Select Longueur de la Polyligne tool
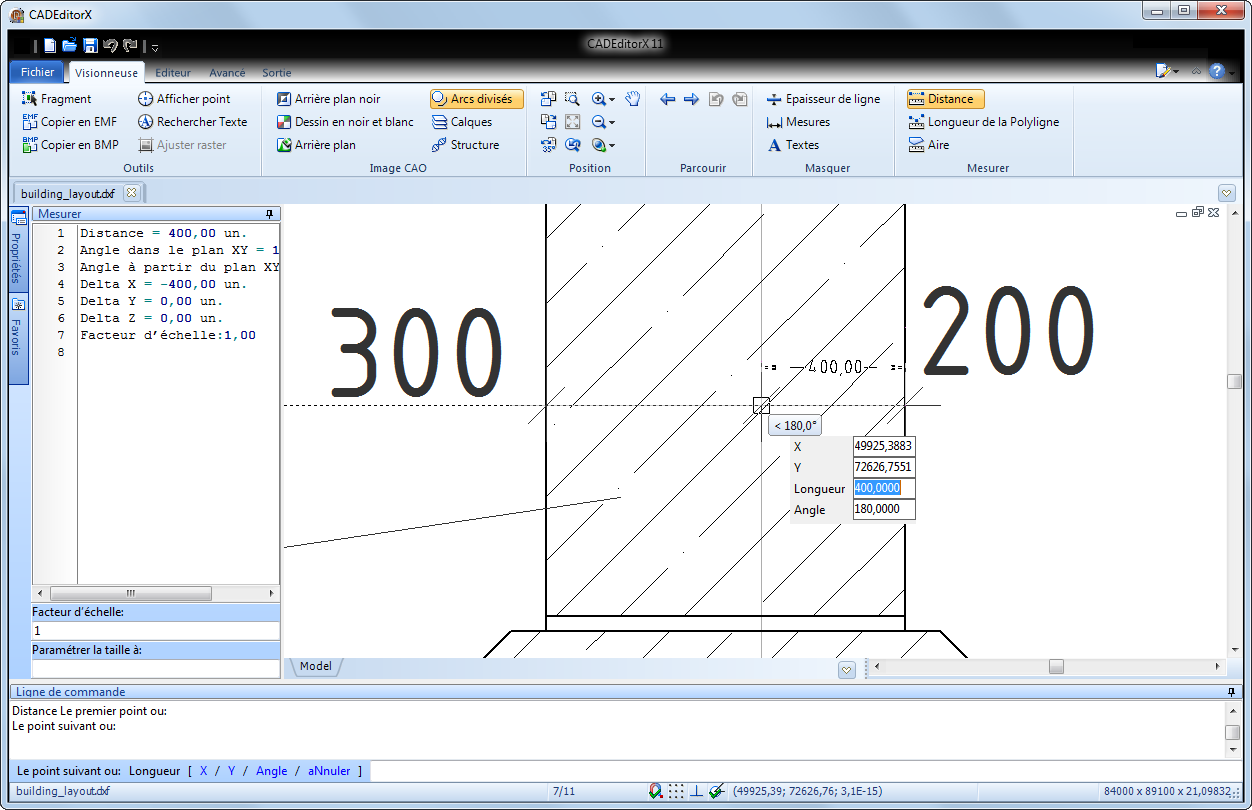 point(983,122)
